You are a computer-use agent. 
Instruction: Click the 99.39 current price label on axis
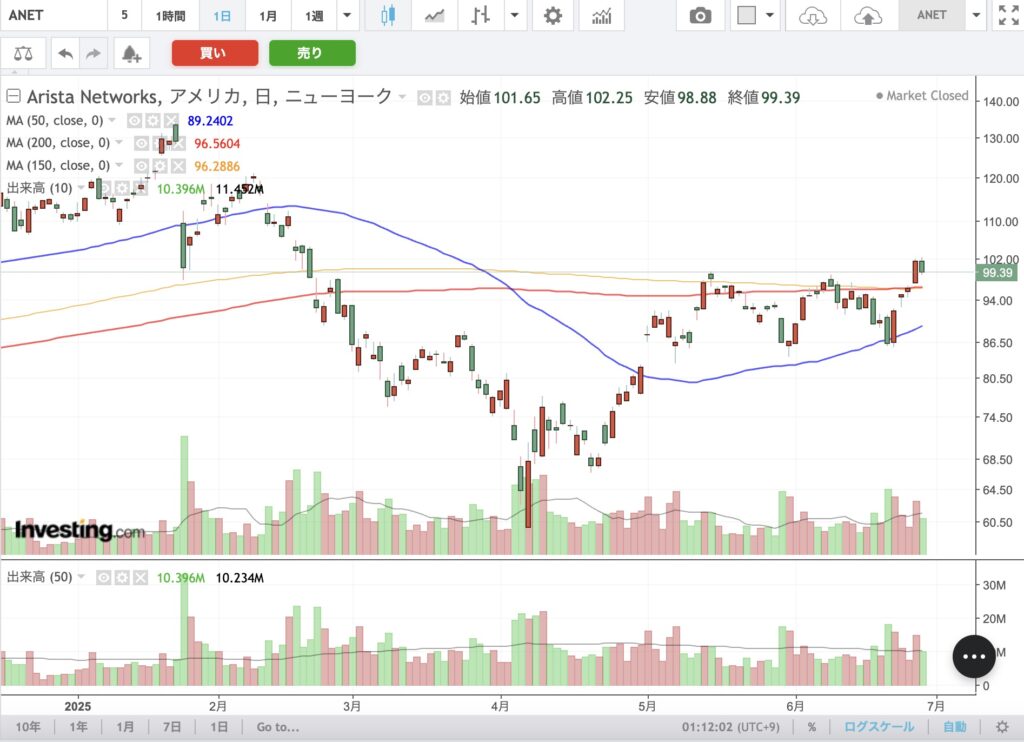tap(997, 273)
